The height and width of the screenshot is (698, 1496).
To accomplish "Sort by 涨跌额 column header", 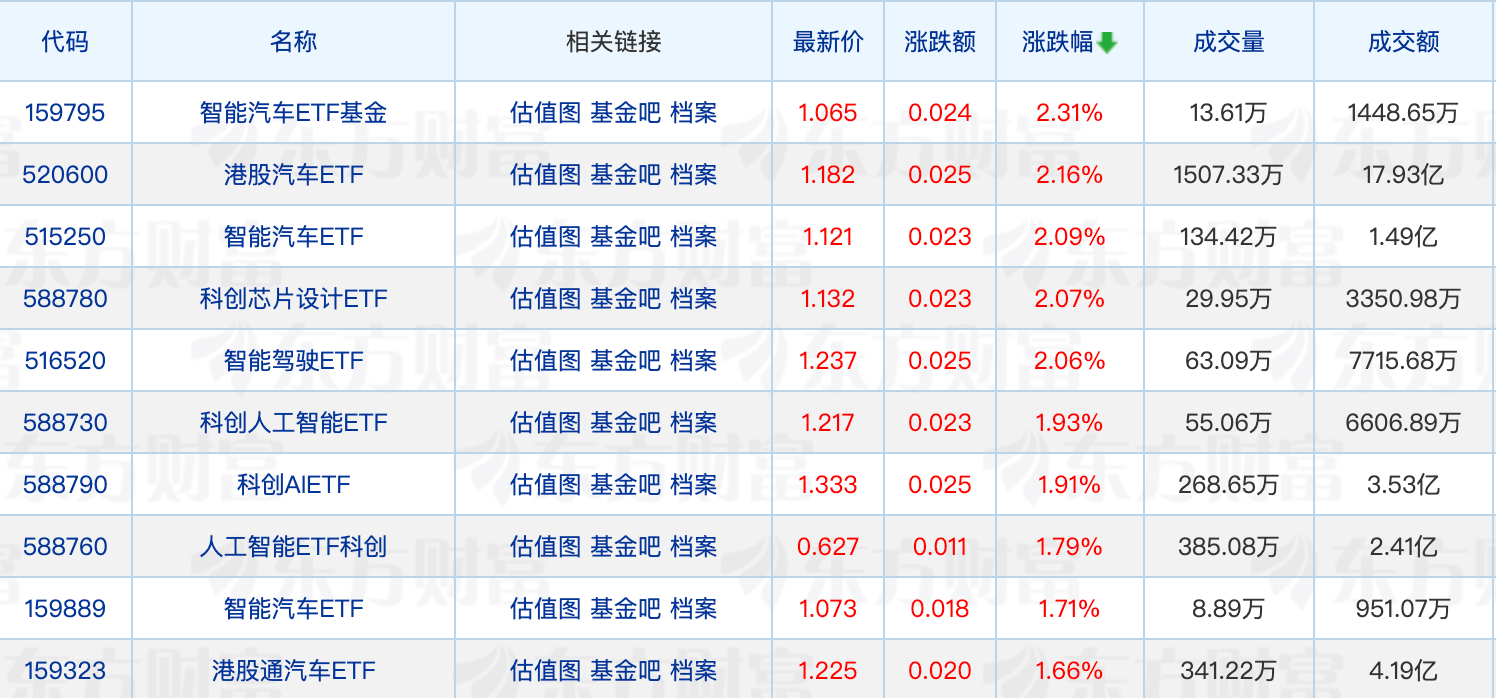I will (940, 42).
